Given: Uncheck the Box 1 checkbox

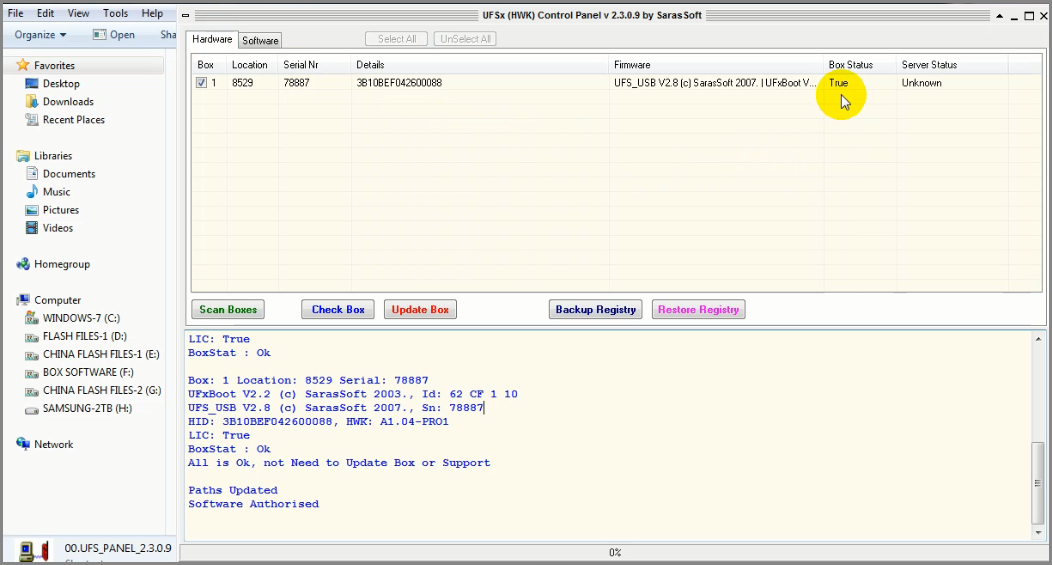Looking at the screenshot, I should 201,83.
